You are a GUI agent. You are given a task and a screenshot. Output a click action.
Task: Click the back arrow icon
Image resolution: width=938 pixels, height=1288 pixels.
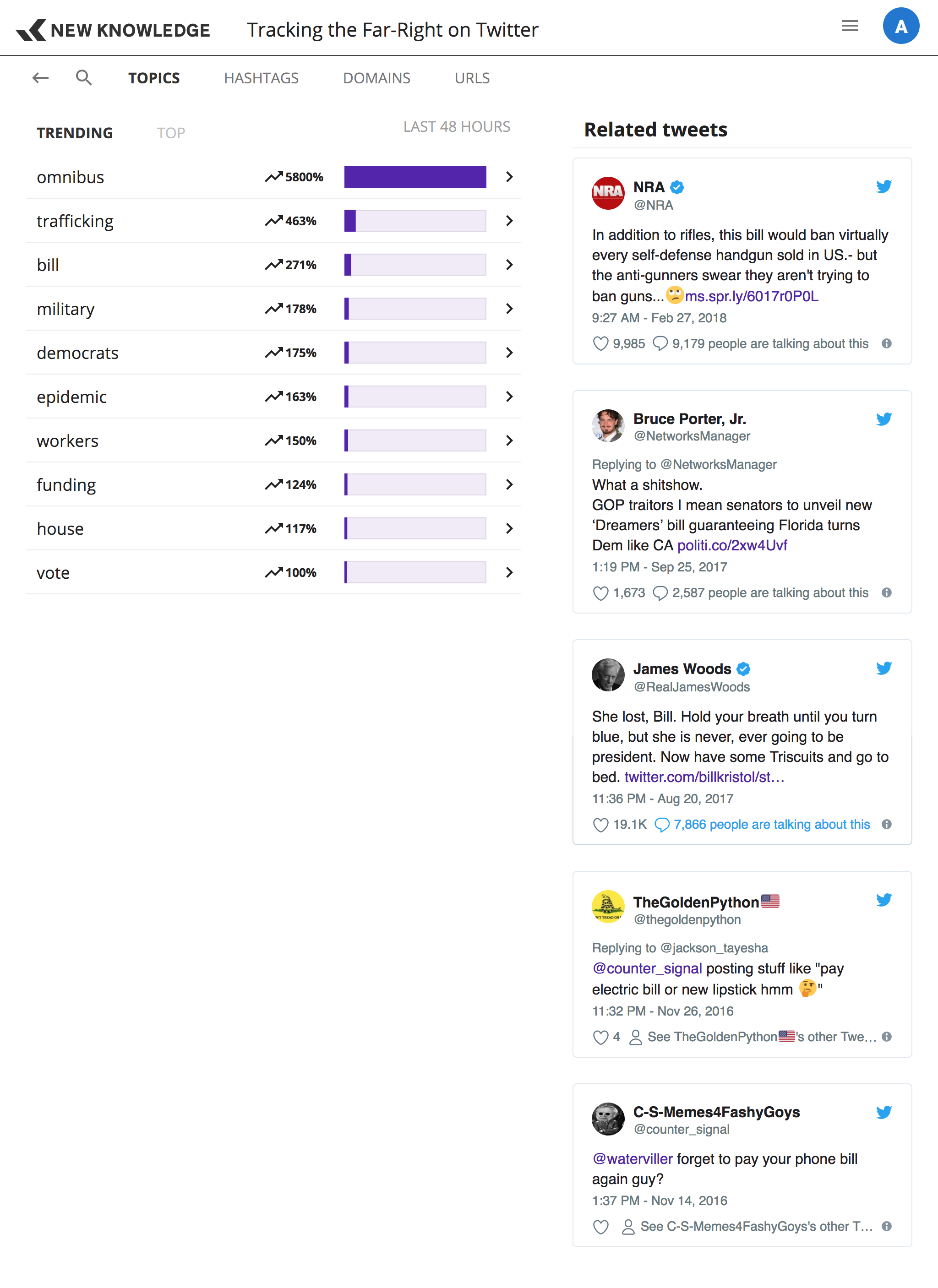pyautogui.click(x=40, y=78)
